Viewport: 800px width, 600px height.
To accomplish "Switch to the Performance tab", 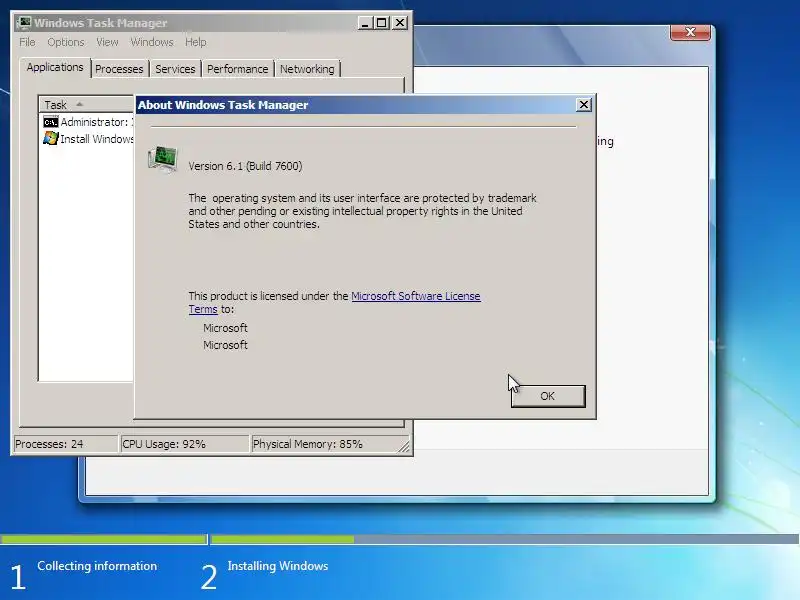I will 237,69.
